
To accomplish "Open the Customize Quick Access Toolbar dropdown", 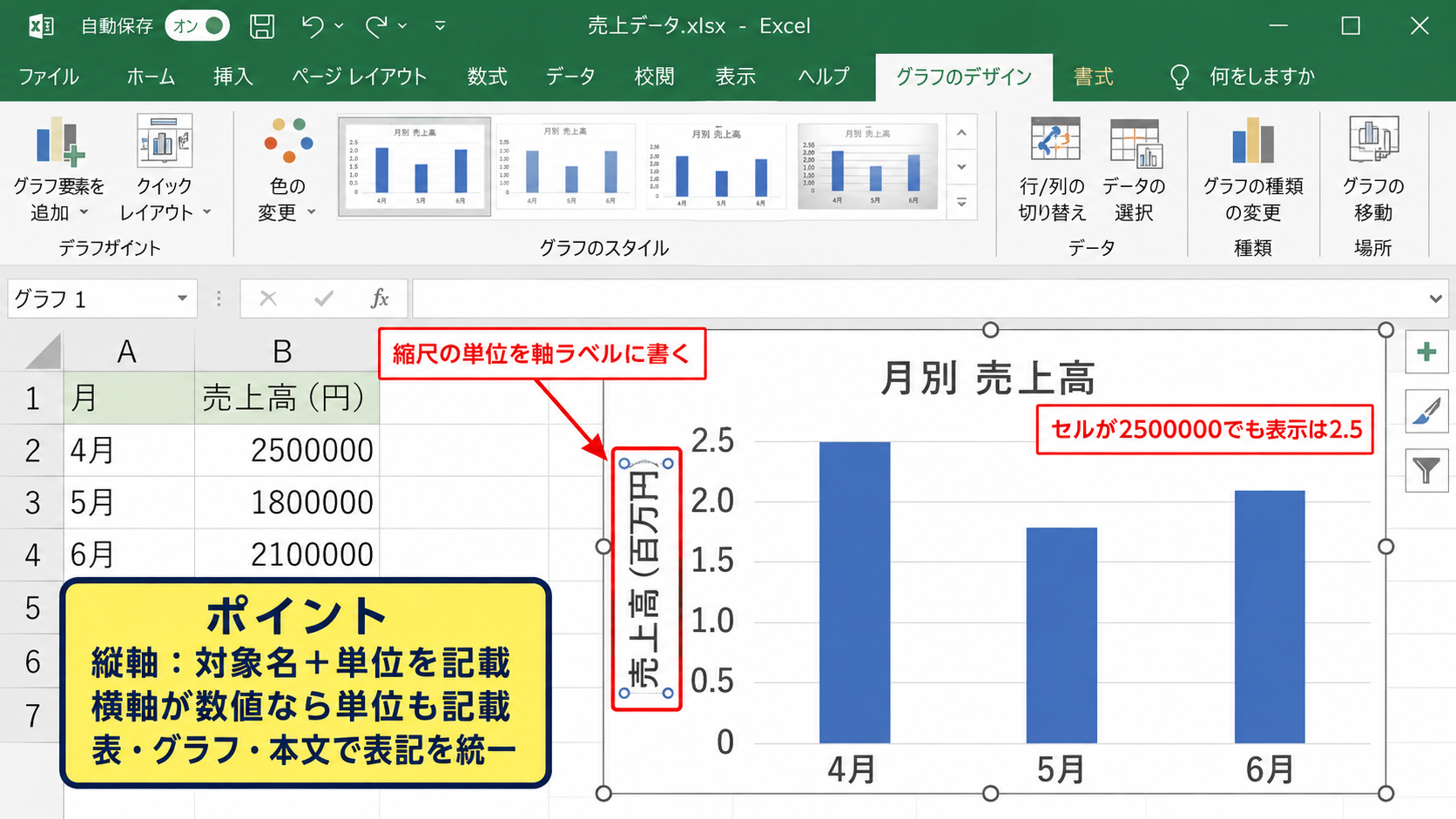I will [440, 26].
